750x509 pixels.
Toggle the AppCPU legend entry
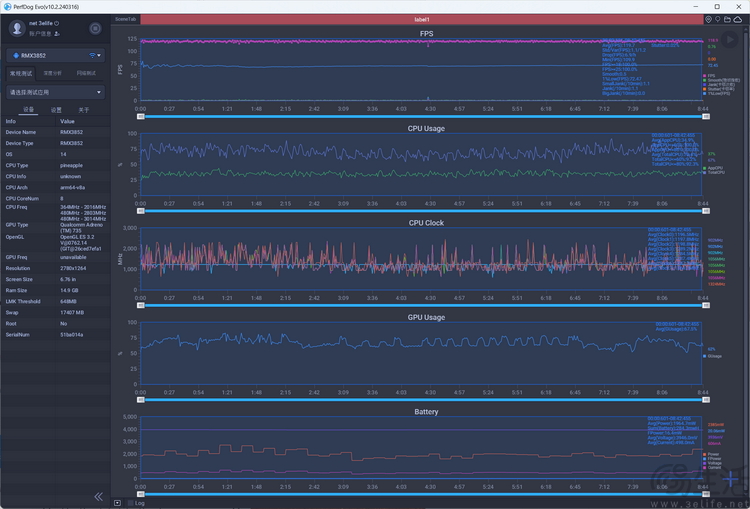coord(713,168)
